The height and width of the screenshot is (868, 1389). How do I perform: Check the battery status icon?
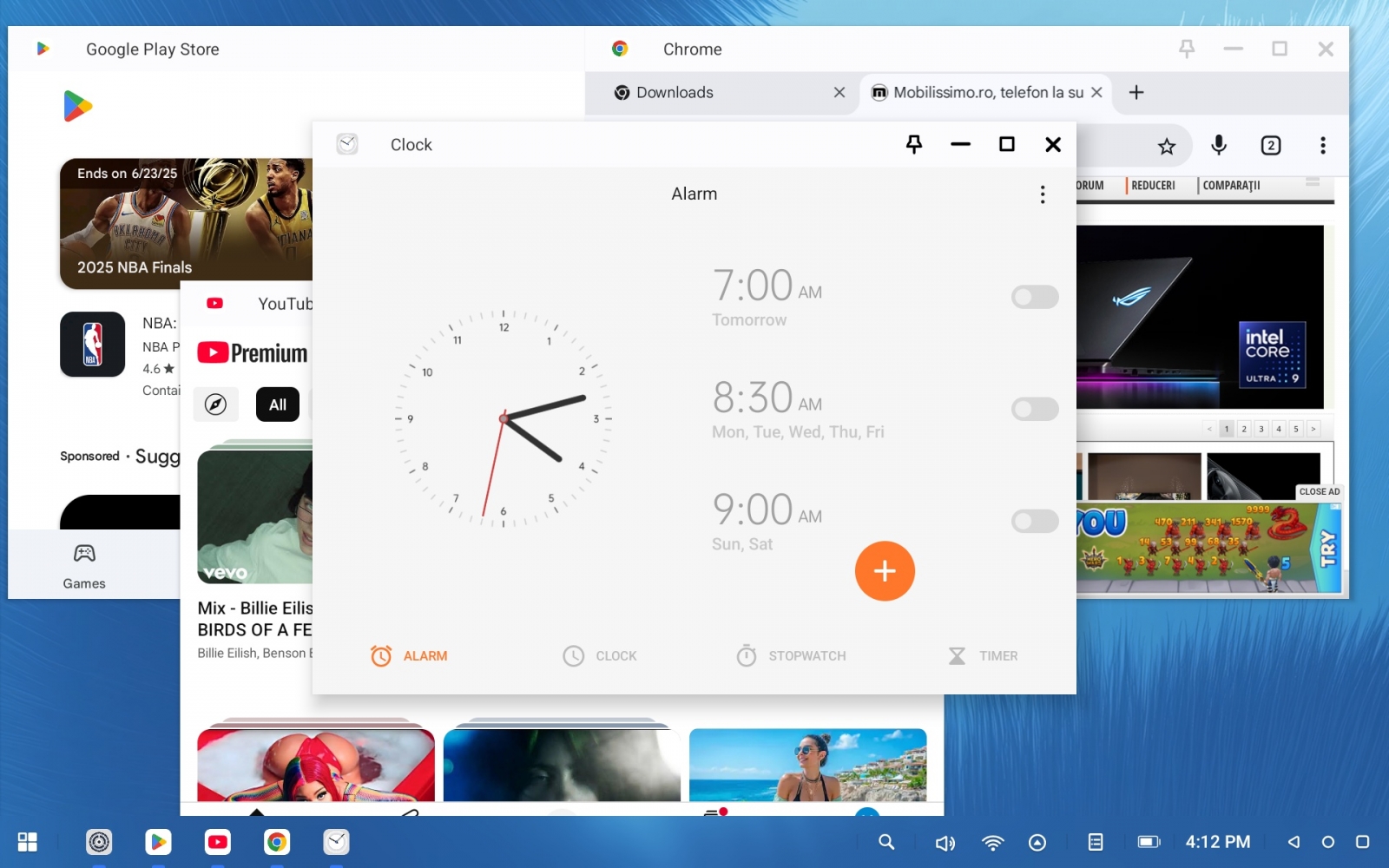click(x=1149, y=842)
